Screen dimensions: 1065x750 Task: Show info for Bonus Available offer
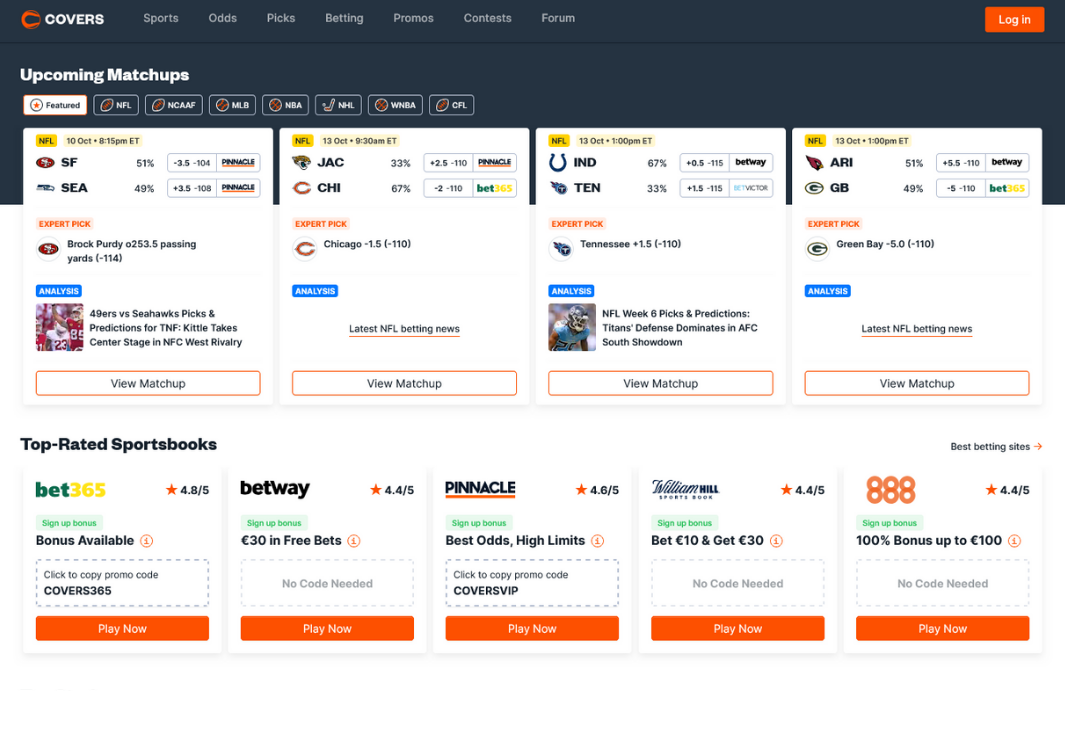(x=147, y=541)
